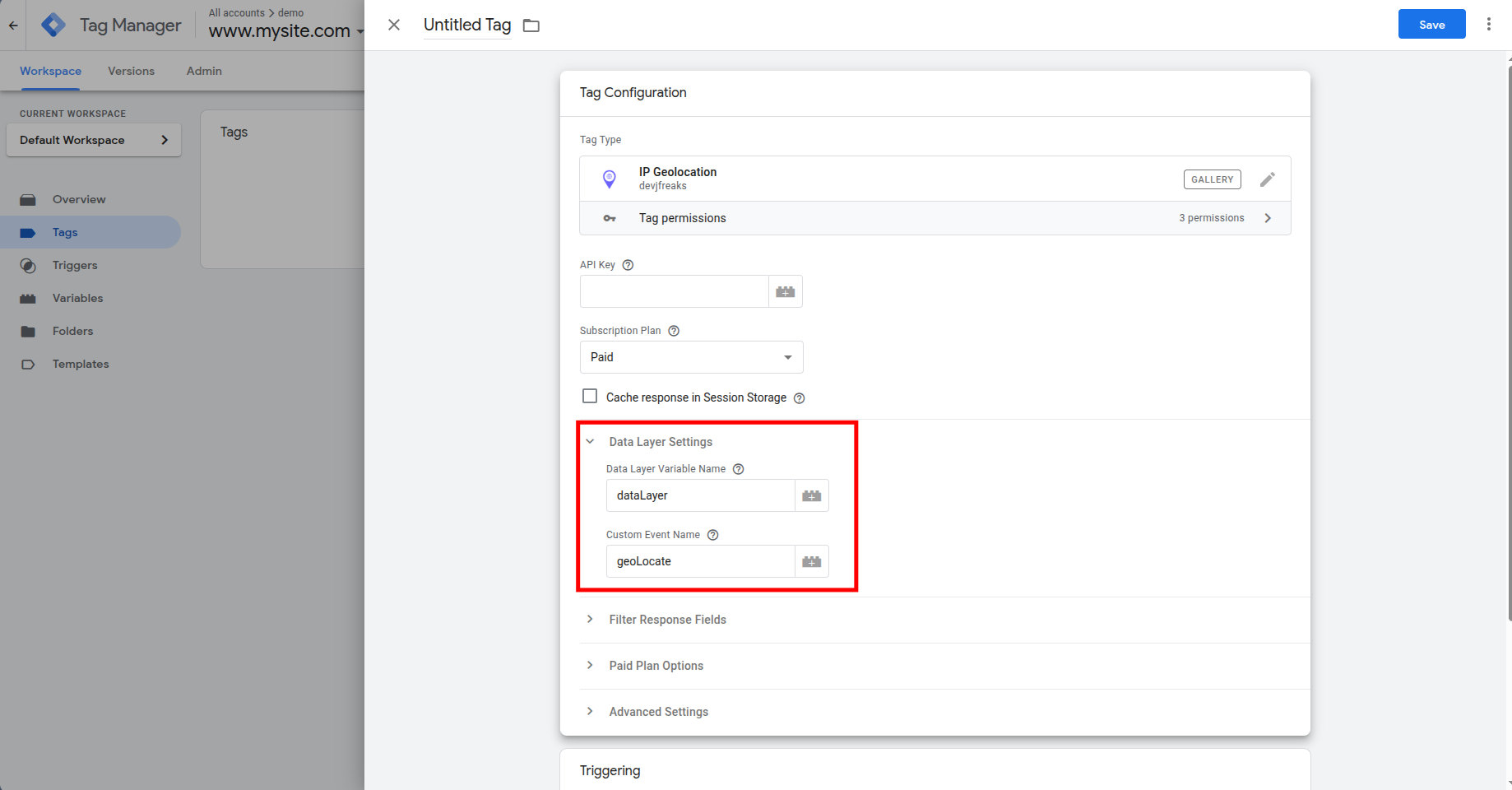Click the key icon for Tag permissions
Screen dimensions: 1512x790
click(610, 218)
